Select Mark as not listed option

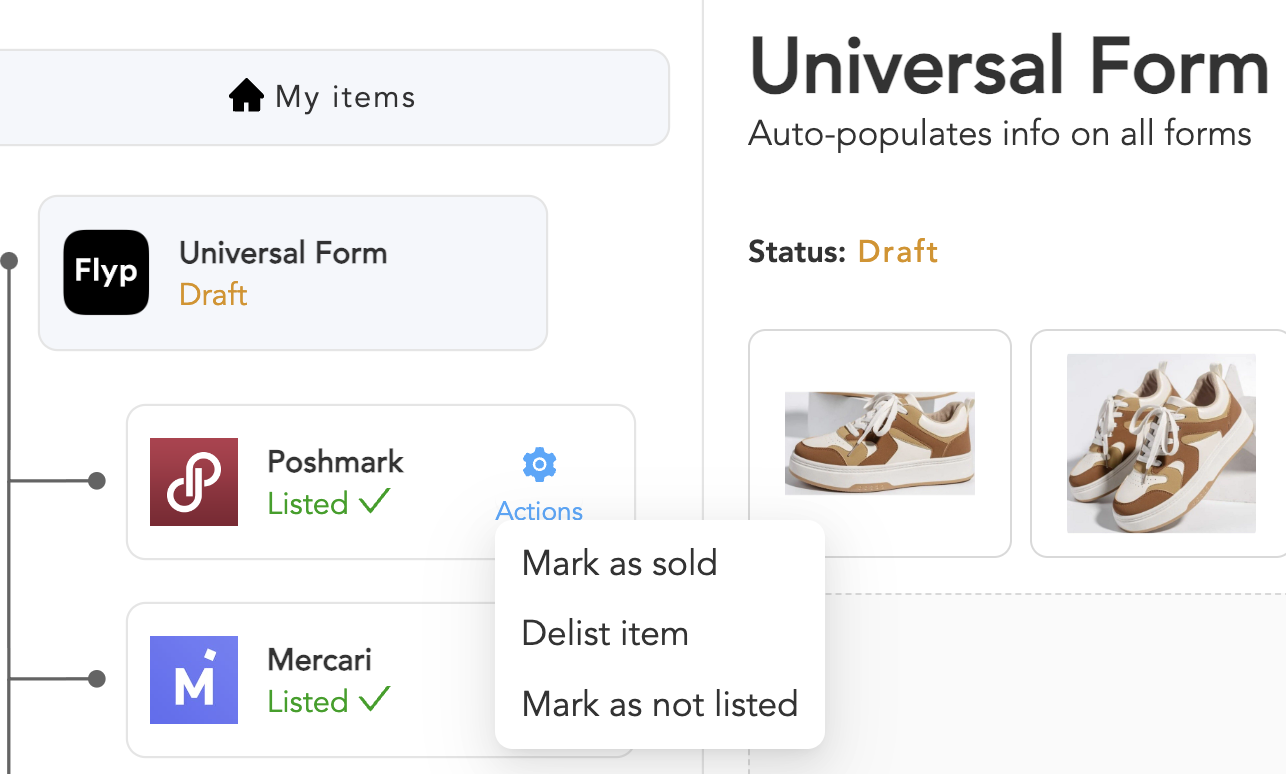click(x=658, y=703)
